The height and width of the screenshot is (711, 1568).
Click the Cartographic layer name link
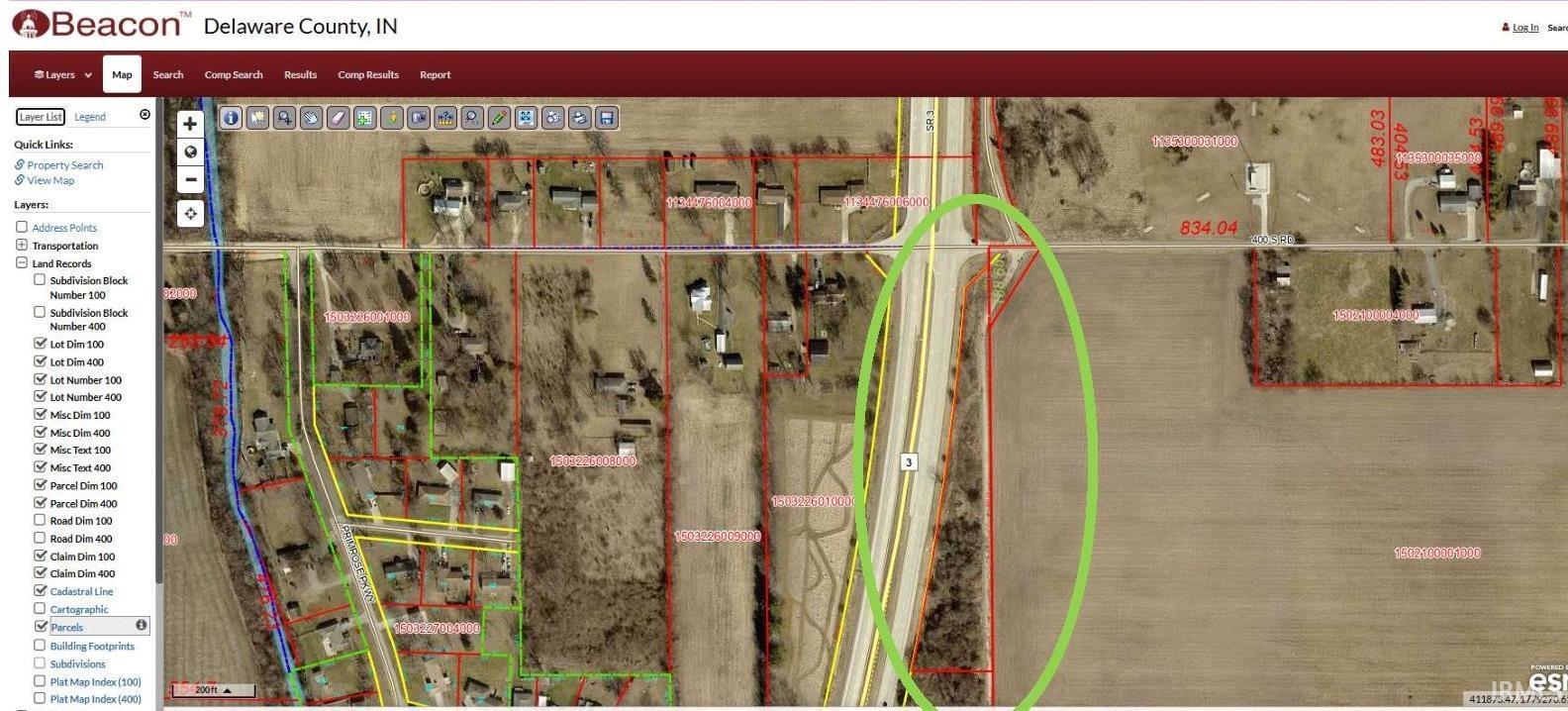pyautogui.click(x=79, y=610)
